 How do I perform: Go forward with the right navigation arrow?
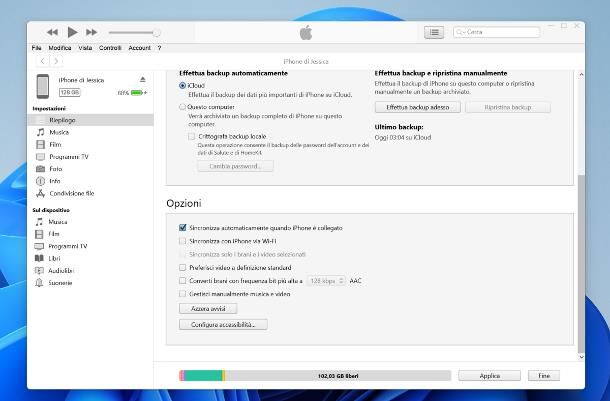click(56, 61)
